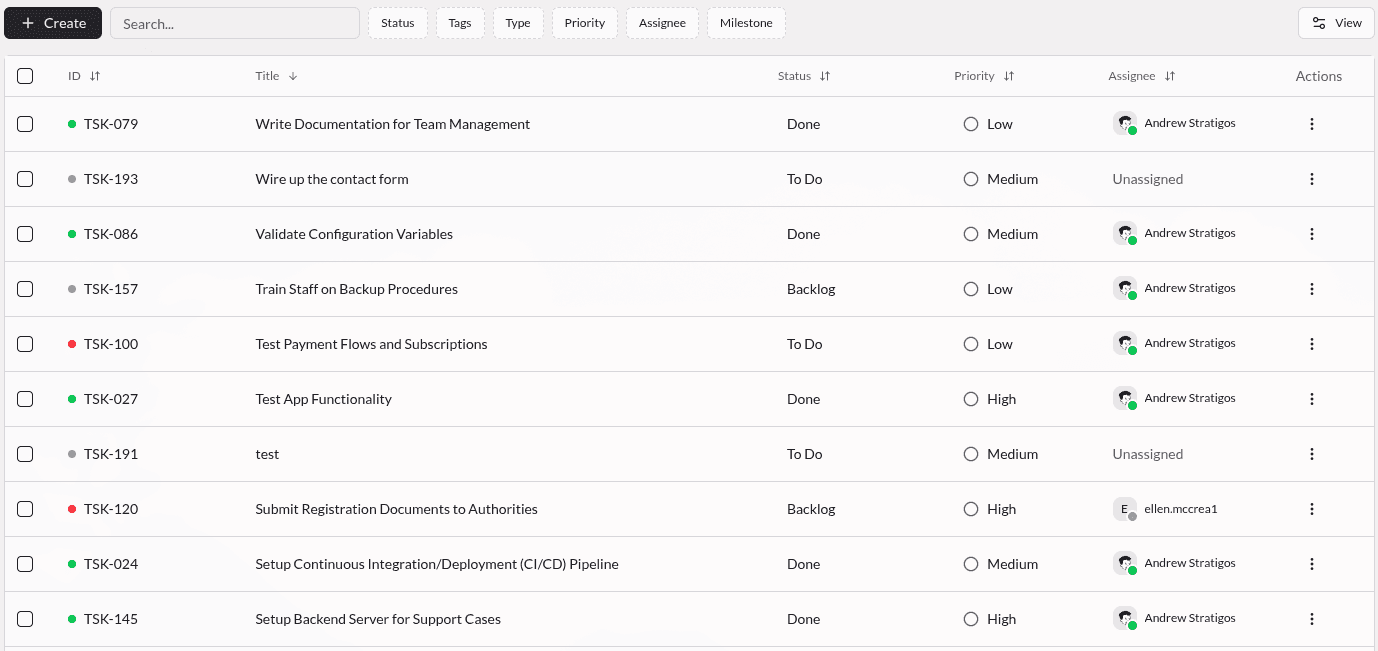Image resolution: width=1378 pixels, height=651 pixels.
Task: Open the actions menu for TSK-079
Action: coord(1311,123)
